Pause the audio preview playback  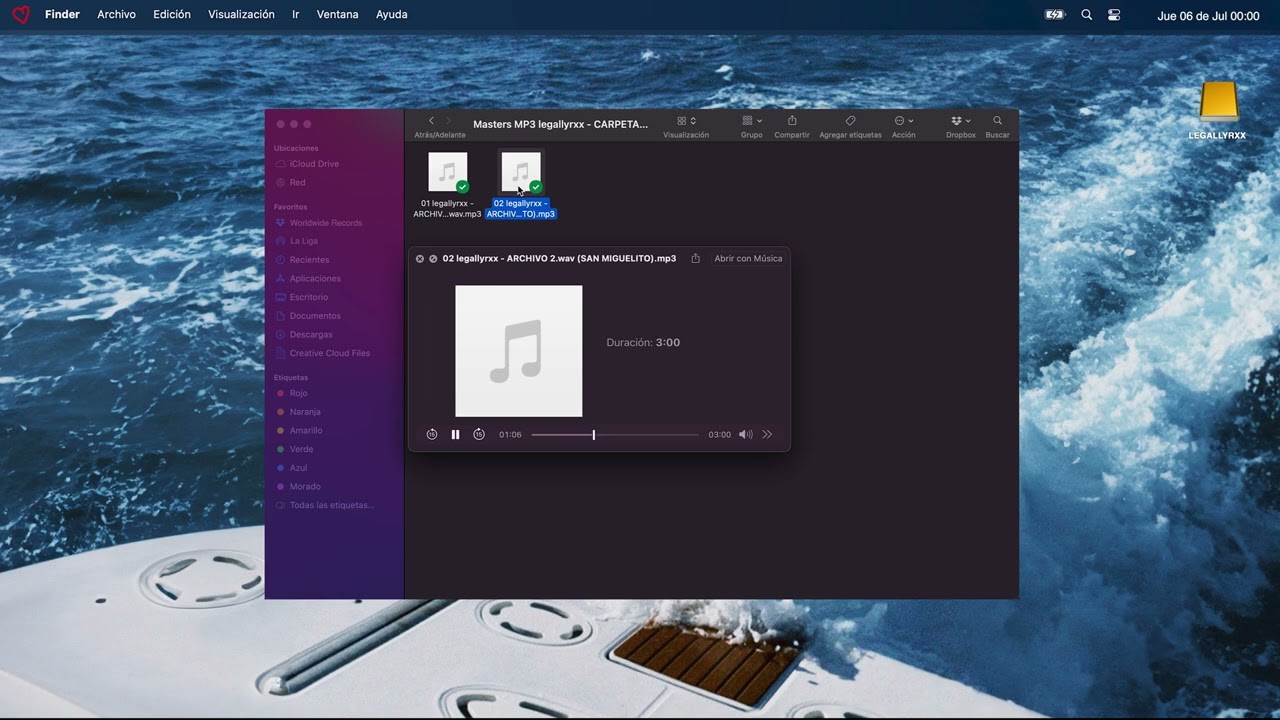click(455, 434)
